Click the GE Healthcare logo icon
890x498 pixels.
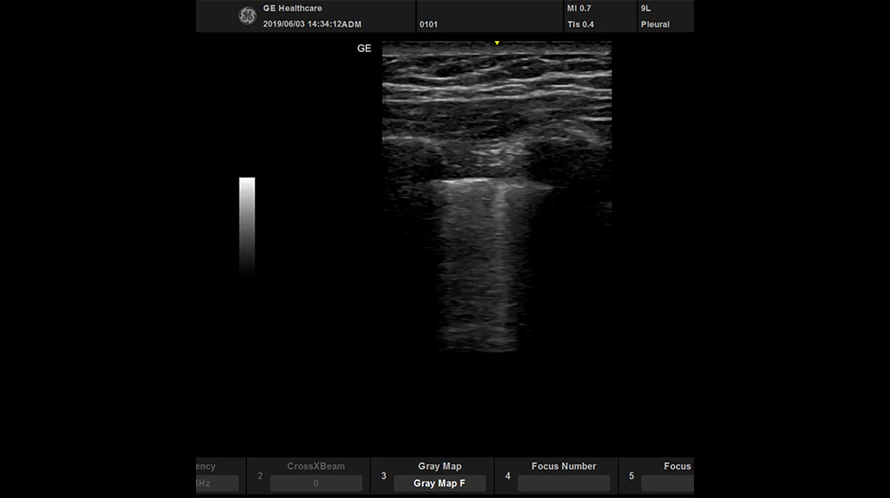[247, 16]
